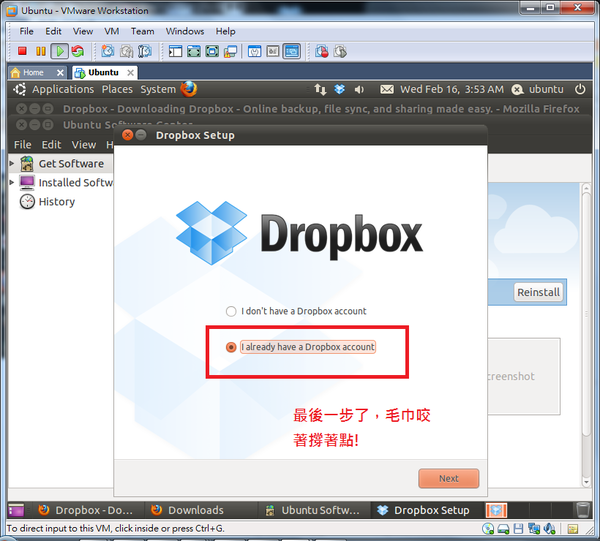The width and height of the screenshot is (600, 541).
Task: Select "I don't have a Dropbox account" option
Action: [296, 311]
